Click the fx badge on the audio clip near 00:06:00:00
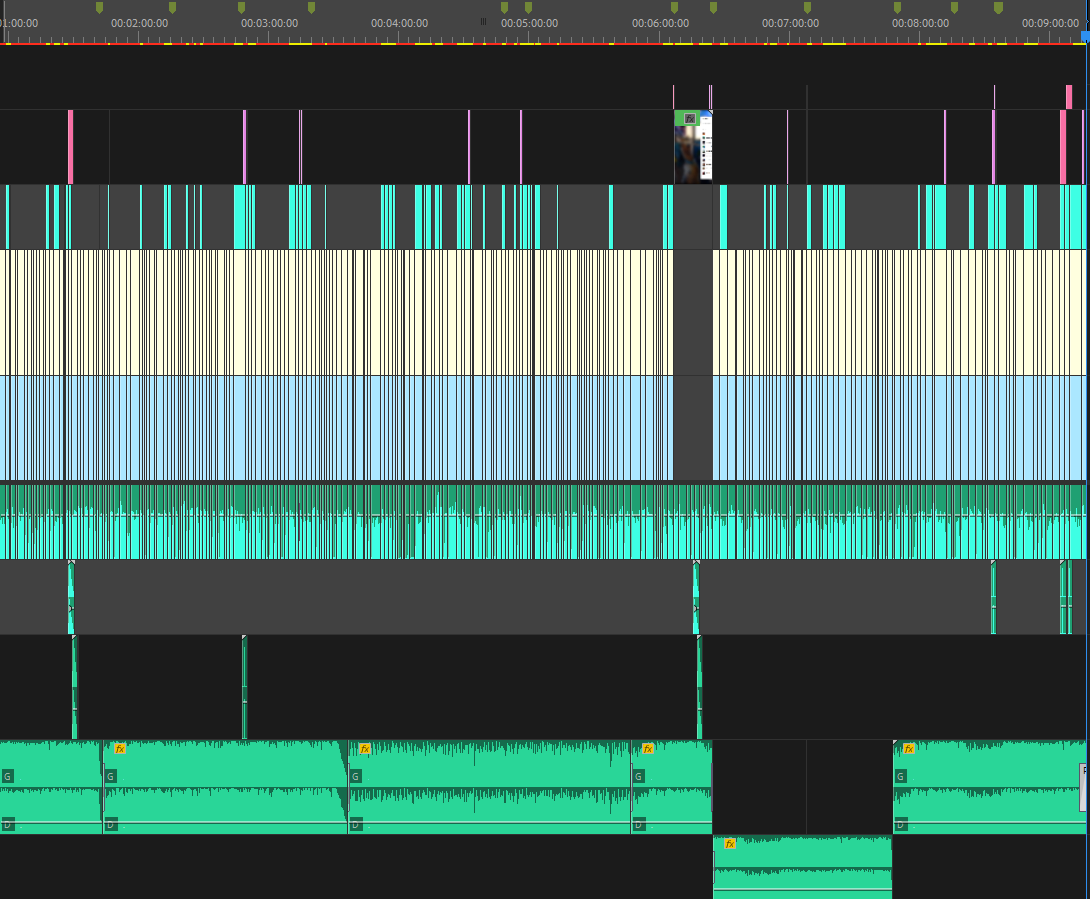Viewport: 1090px width, 899px height. tap(648, 749)
